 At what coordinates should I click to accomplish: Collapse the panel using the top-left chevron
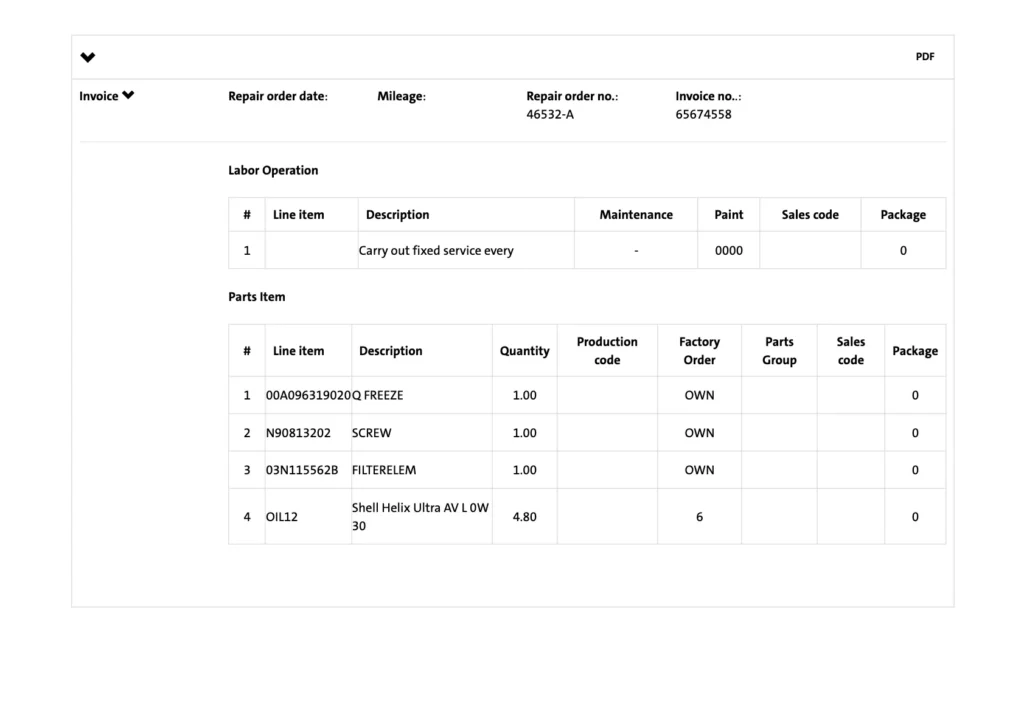pos(88,57)
